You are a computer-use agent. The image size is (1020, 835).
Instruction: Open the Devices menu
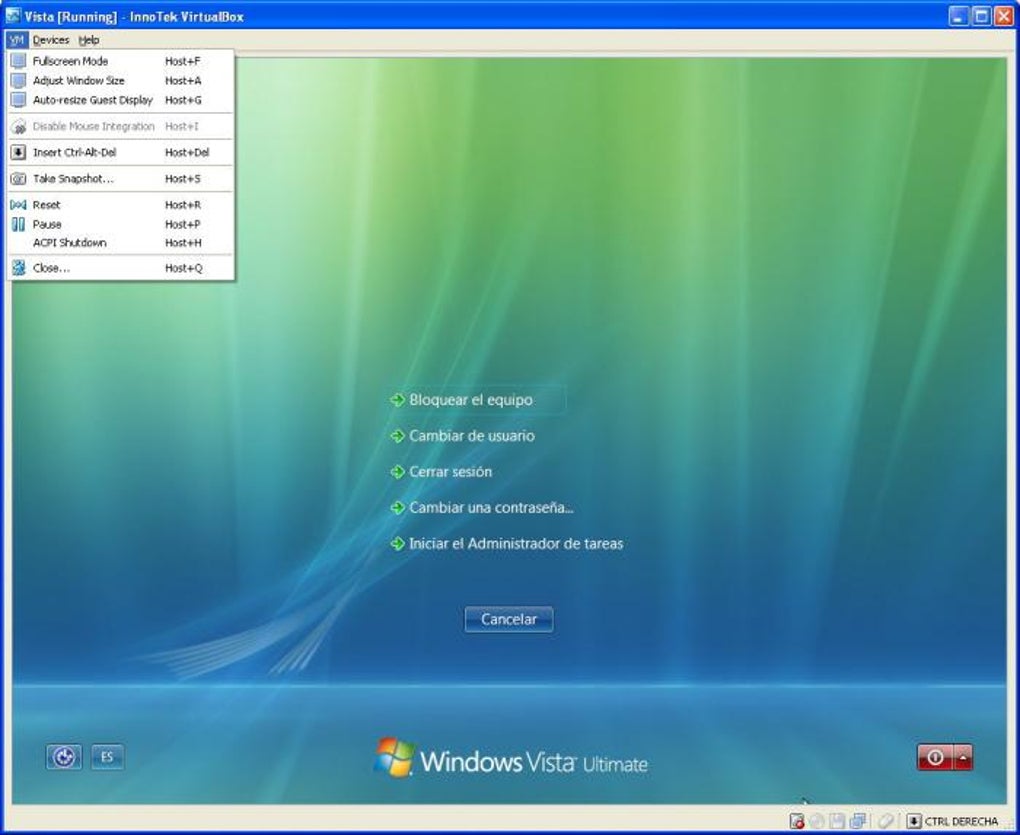coord(51,40)
